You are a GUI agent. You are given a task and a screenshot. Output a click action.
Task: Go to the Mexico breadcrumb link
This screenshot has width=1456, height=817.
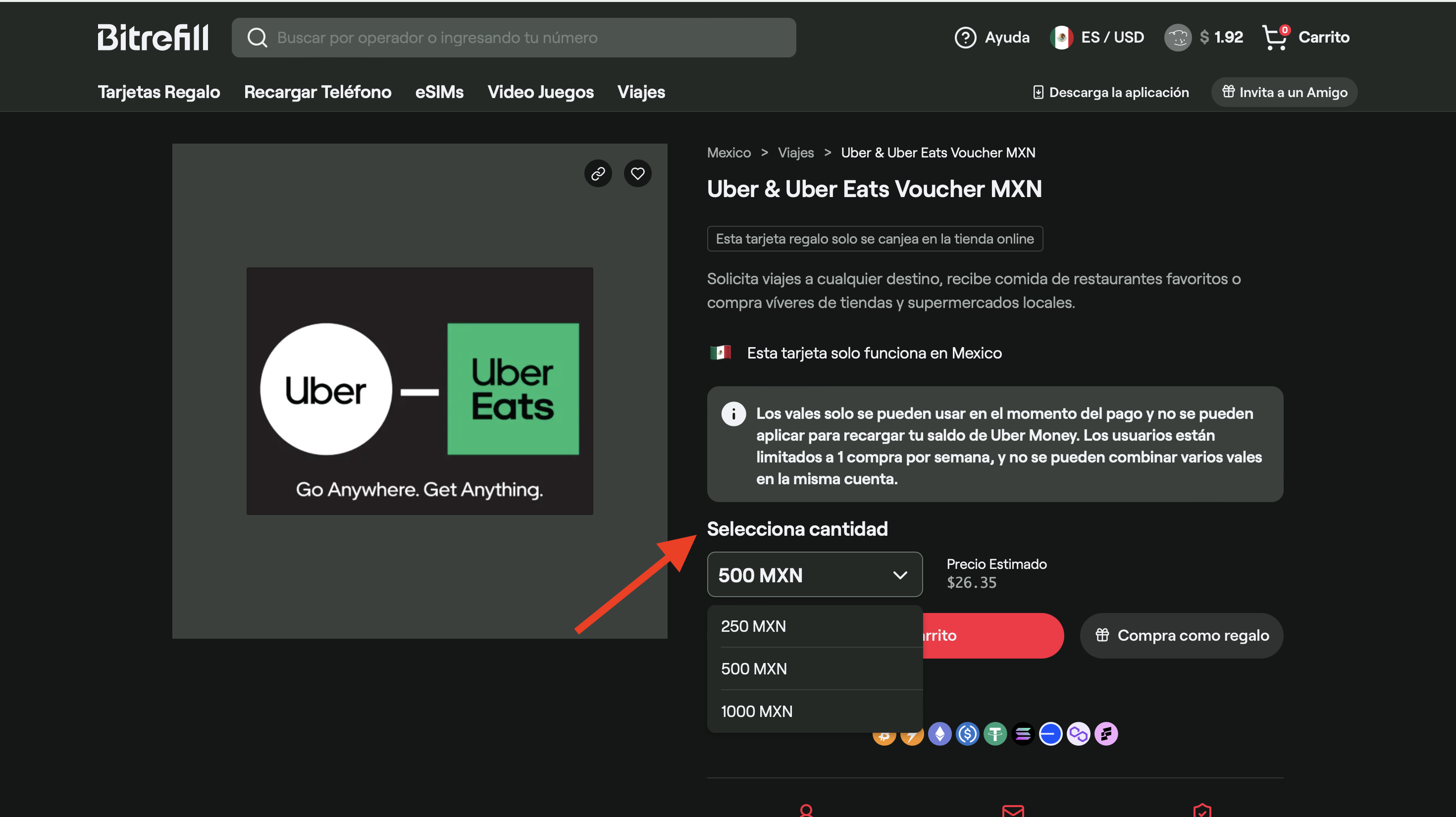tap(728, 153)
